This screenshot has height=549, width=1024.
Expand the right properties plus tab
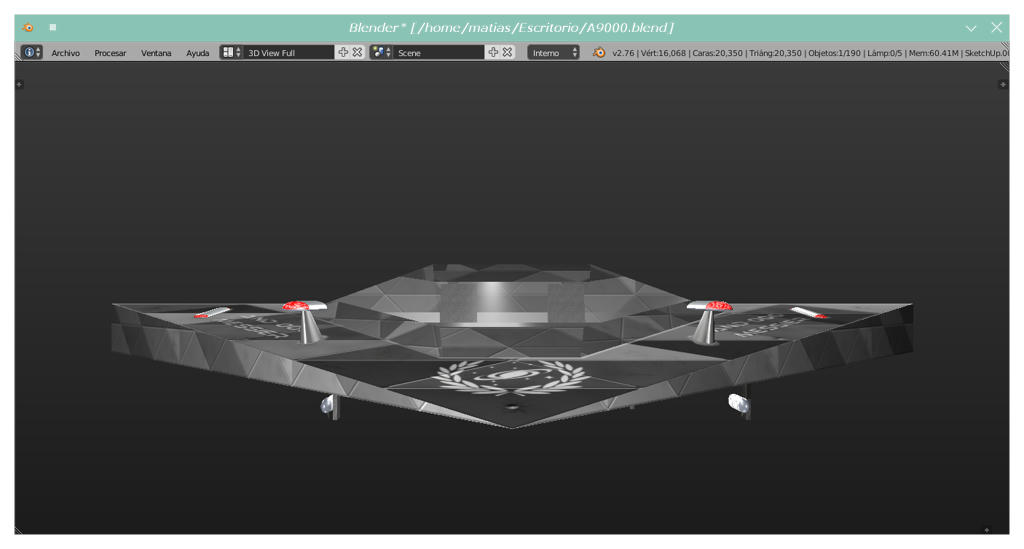coord(1003,84)
